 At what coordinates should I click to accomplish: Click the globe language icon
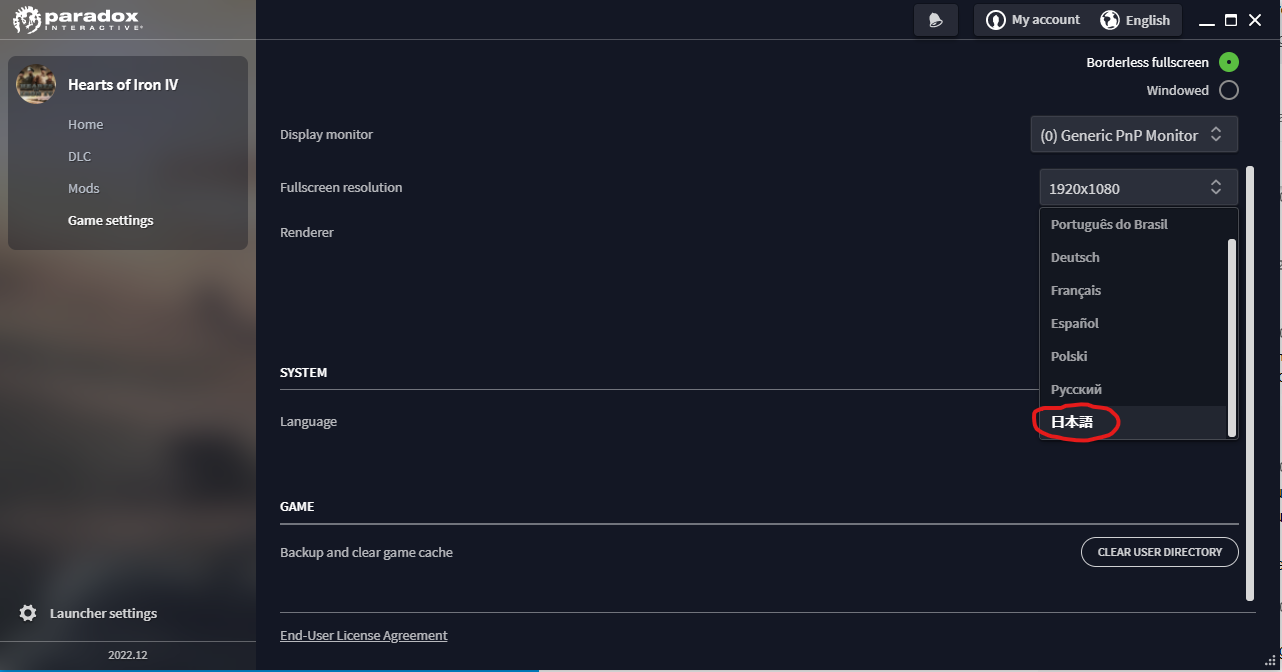click(1109, 20)
